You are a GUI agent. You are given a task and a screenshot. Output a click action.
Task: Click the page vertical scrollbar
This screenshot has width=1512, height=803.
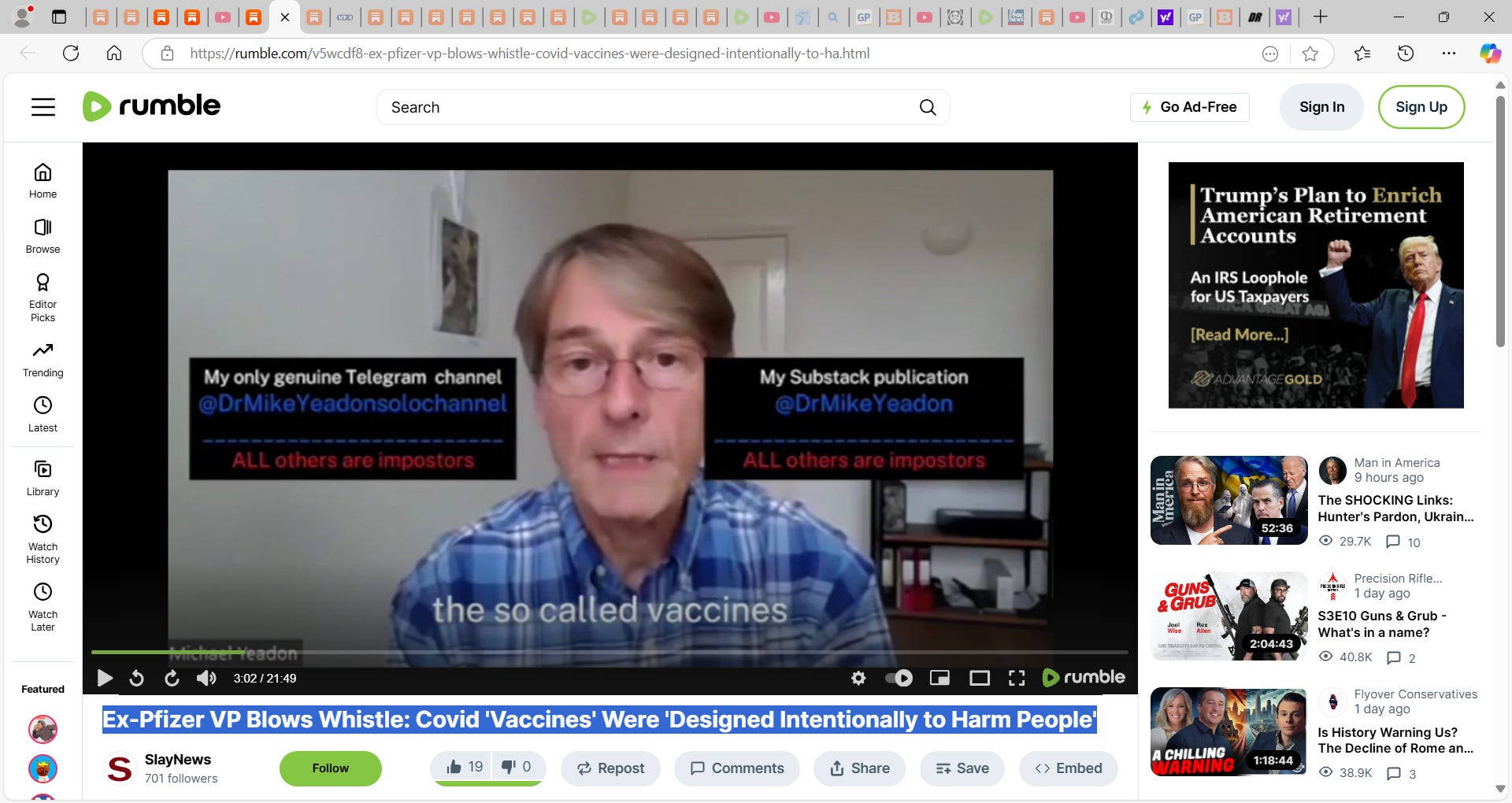click(x=1500, y=220)
